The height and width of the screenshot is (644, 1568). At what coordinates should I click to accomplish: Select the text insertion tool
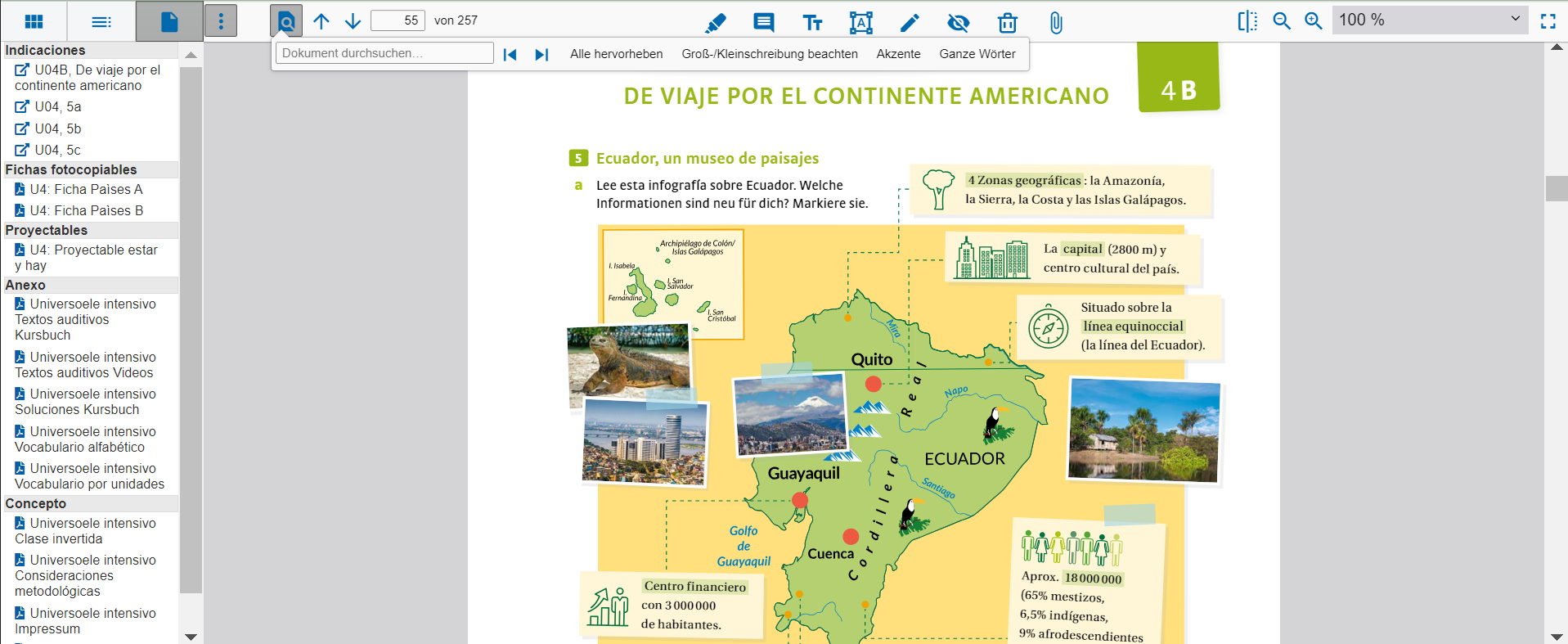pos(812,22)
